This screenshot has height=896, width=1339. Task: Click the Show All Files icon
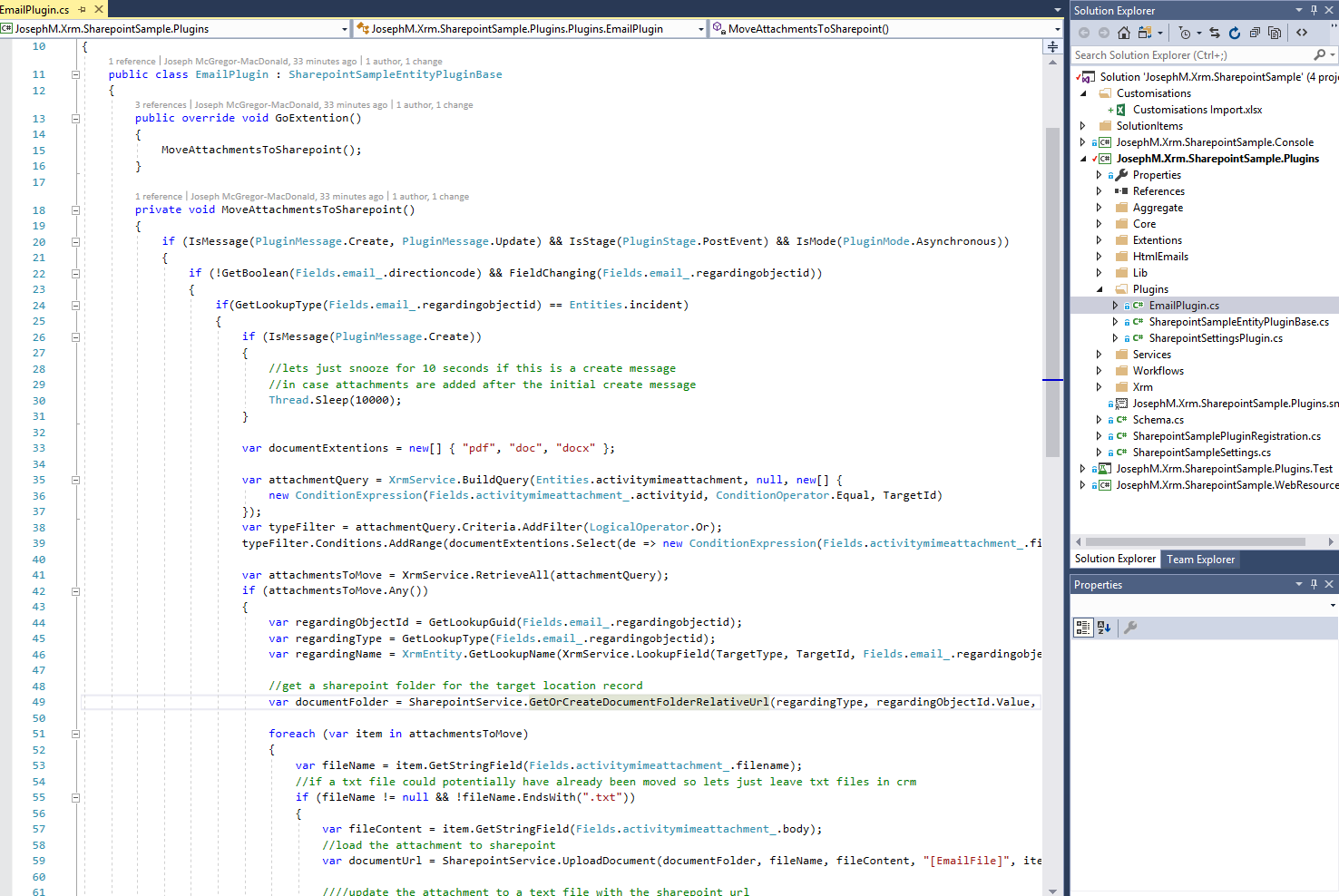[x=1275, y=33]
